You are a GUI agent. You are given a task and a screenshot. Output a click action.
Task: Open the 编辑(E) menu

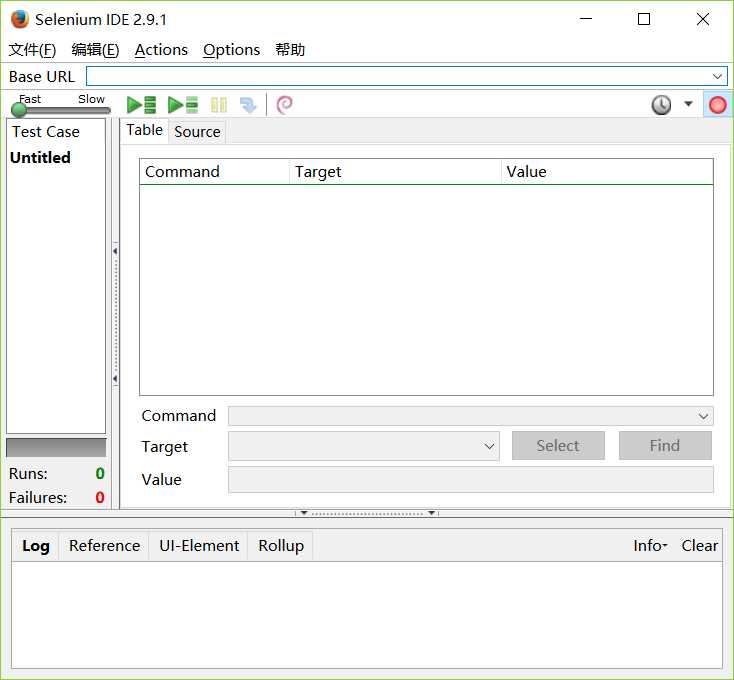pos(95,50)
